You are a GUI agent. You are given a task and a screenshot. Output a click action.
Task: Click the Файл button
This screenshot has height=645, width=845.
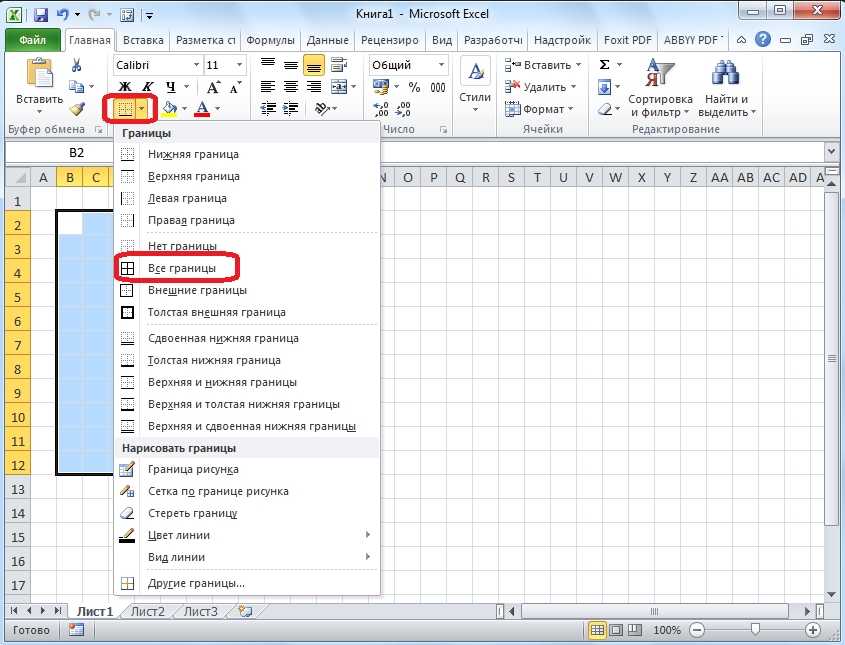pyautogui.click(x=34, y=41)
